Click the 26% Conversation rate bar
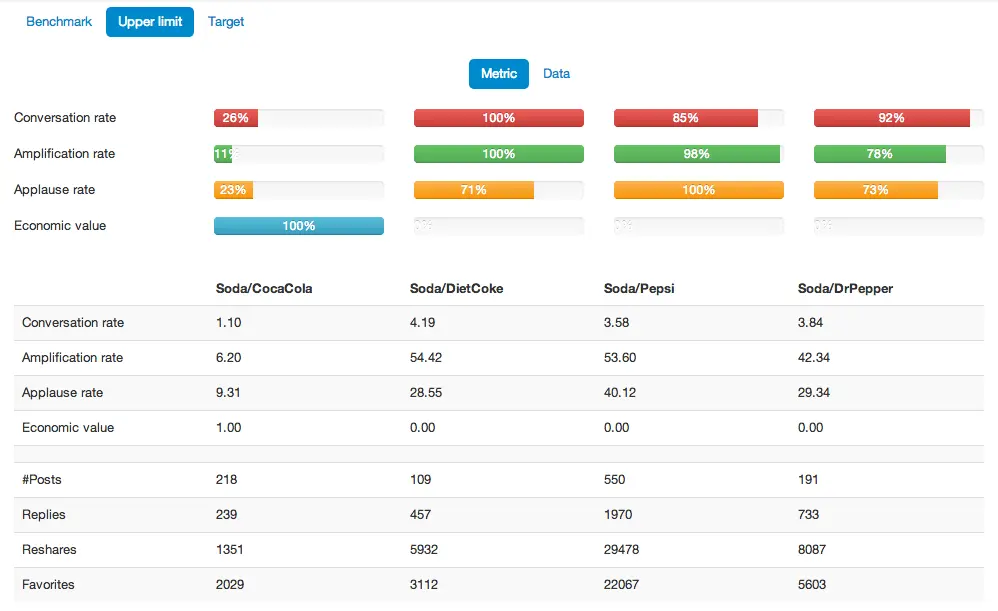This screenshot has width=998, height=611. (x=236, y=118)
